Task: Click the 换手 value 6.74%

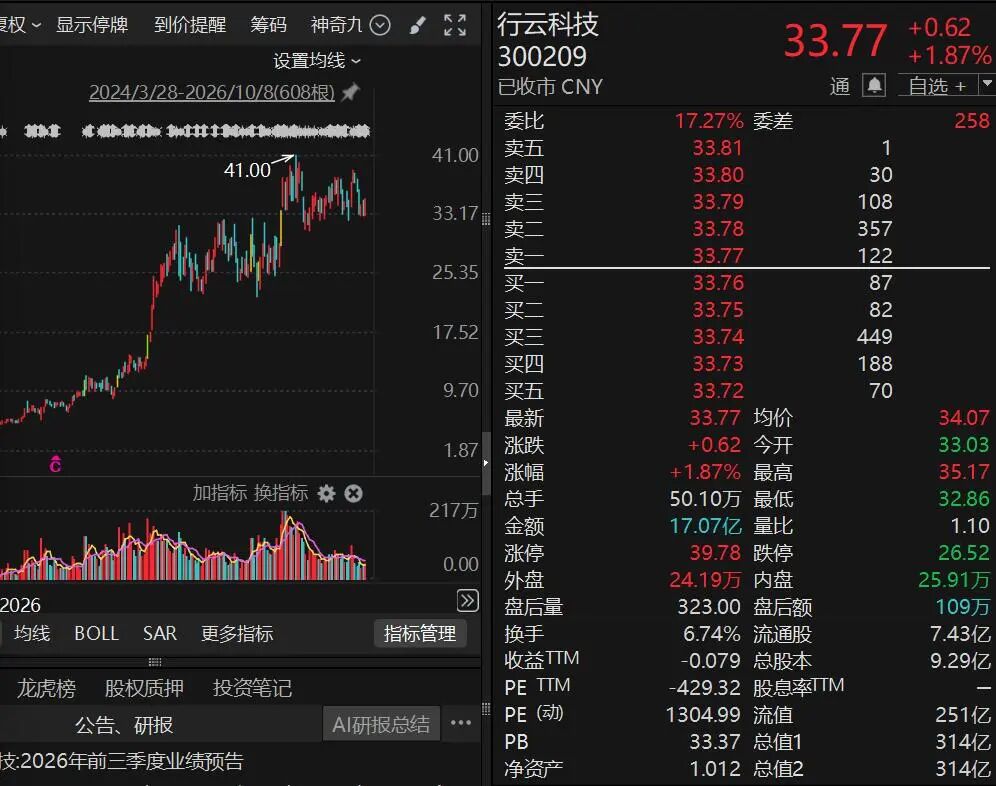Action: point(711,634)
